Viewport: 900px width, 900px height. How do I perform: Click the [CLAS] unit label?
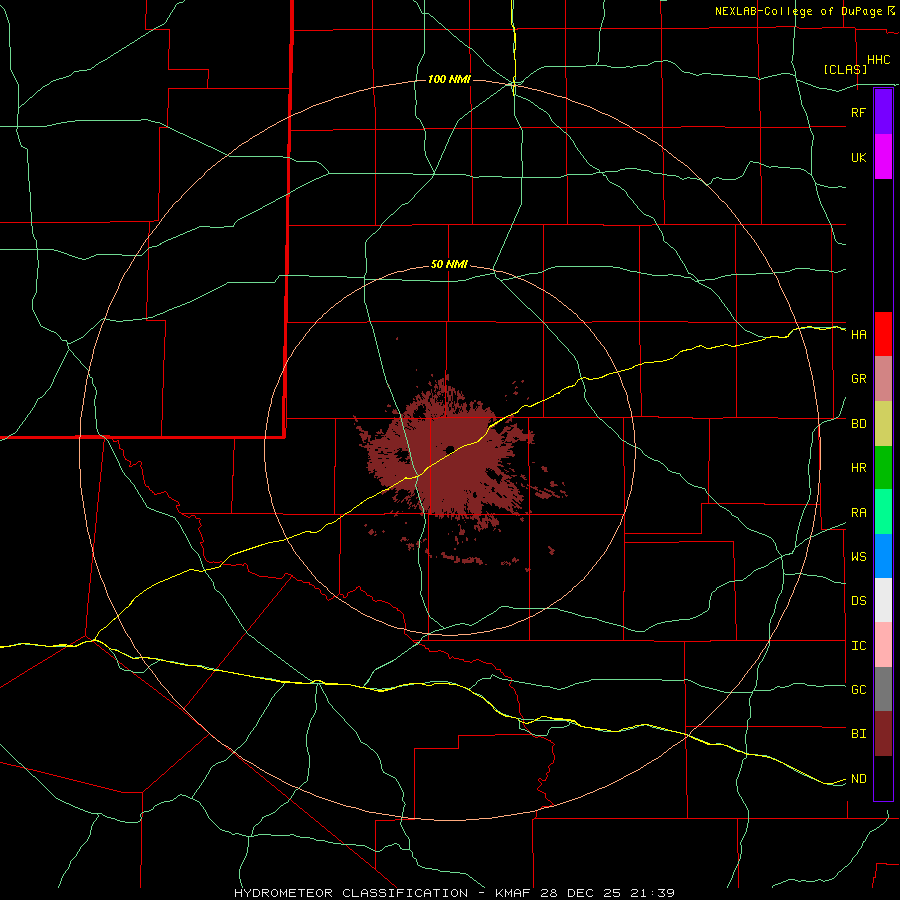click(845, 69)
